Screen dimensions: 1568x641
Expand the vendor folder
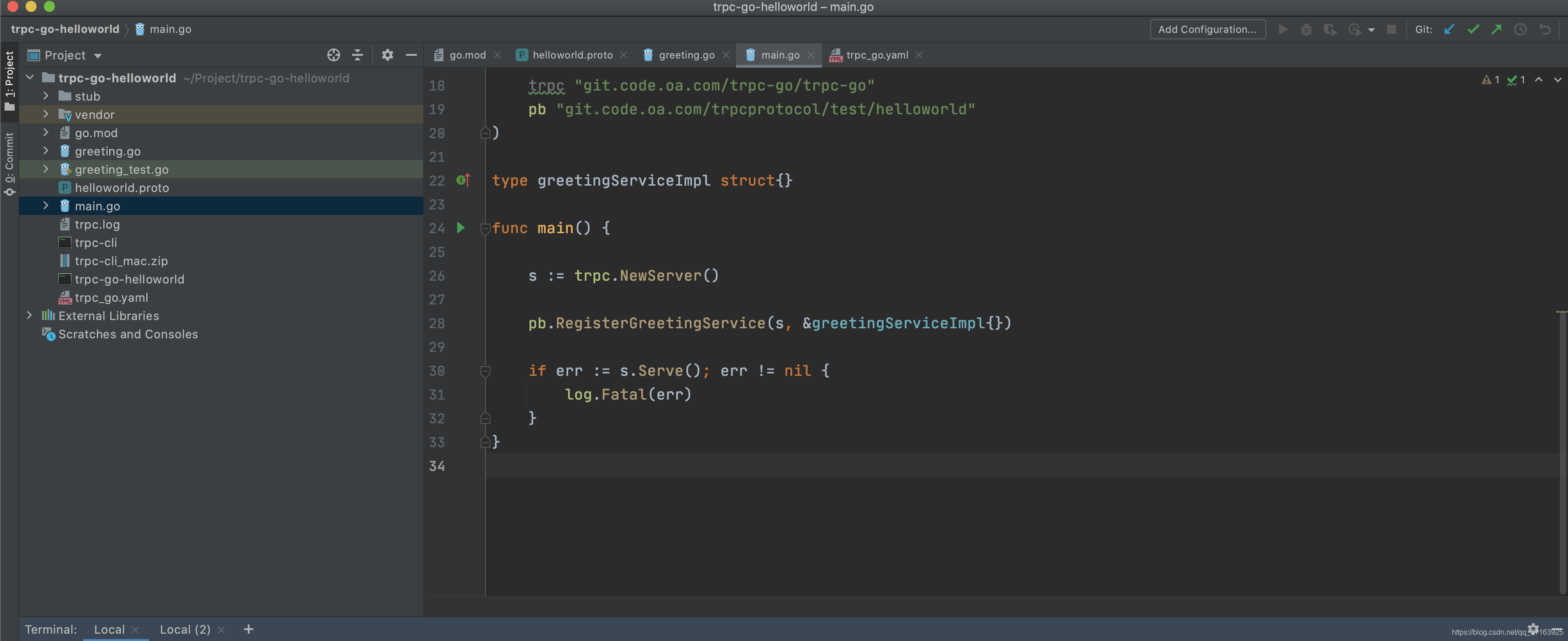point(46,114)
